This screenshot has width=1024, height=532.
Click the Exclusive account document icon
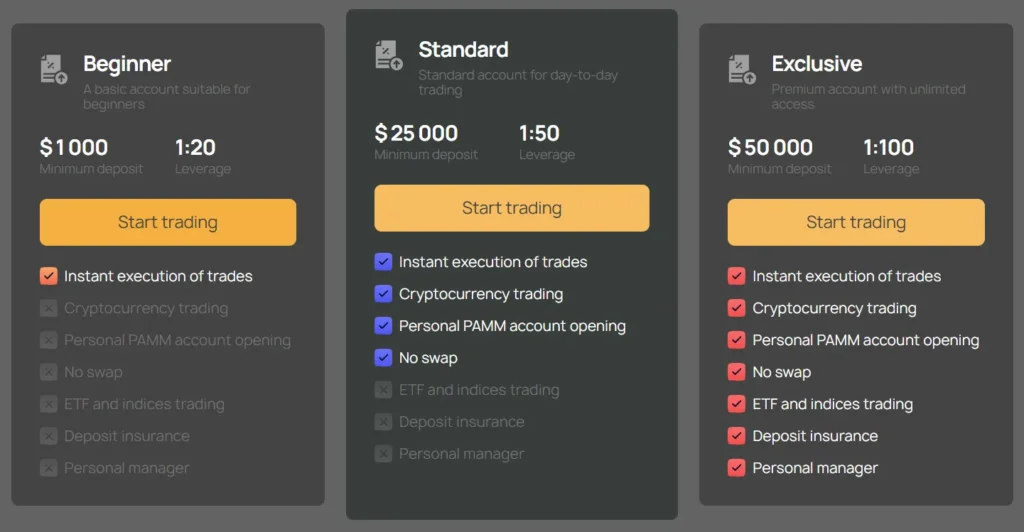(x=741, y=69)
